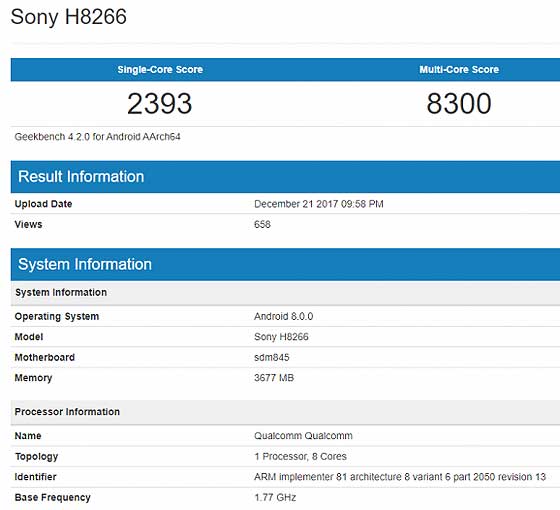Select the Single-Core Score header
This screenshot has width=560, height=510.
coord(160,69)
